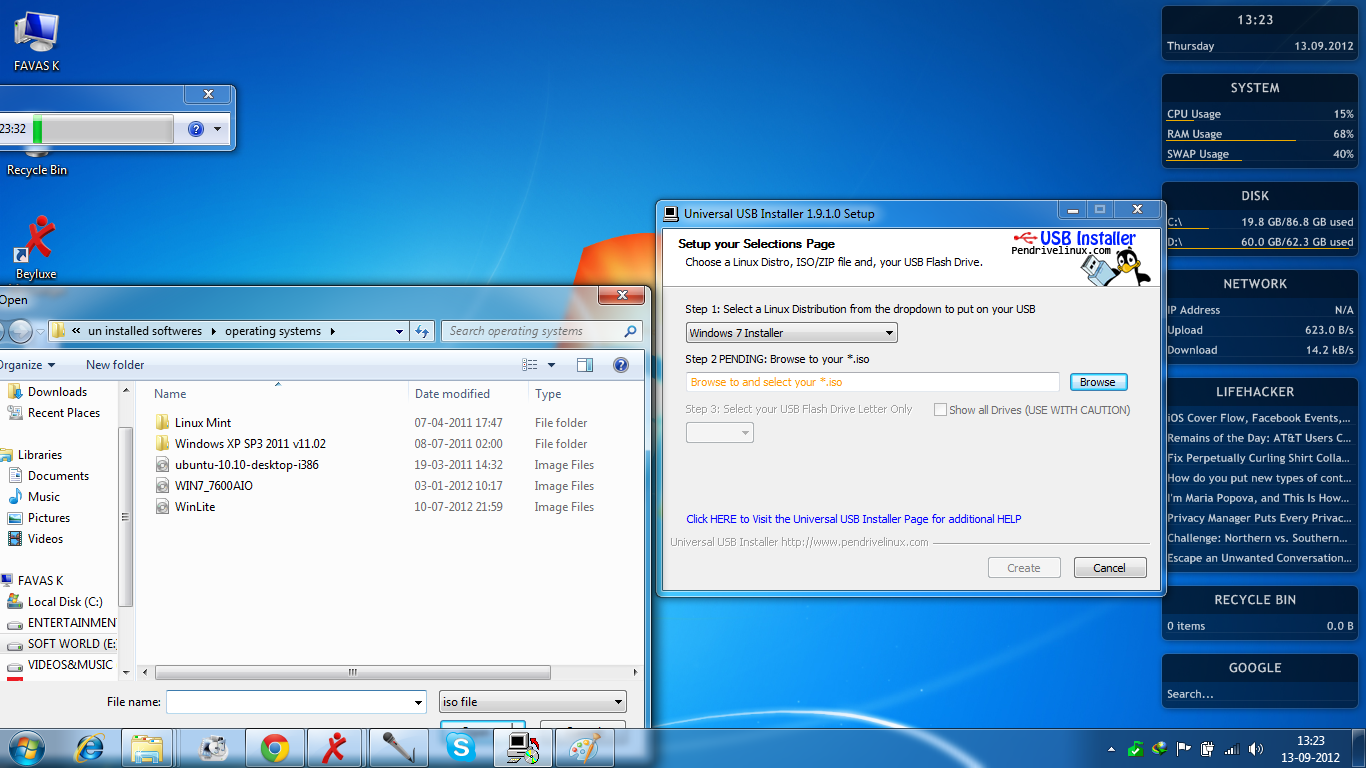Click the microphone app in taskbar

coord(398,747)
